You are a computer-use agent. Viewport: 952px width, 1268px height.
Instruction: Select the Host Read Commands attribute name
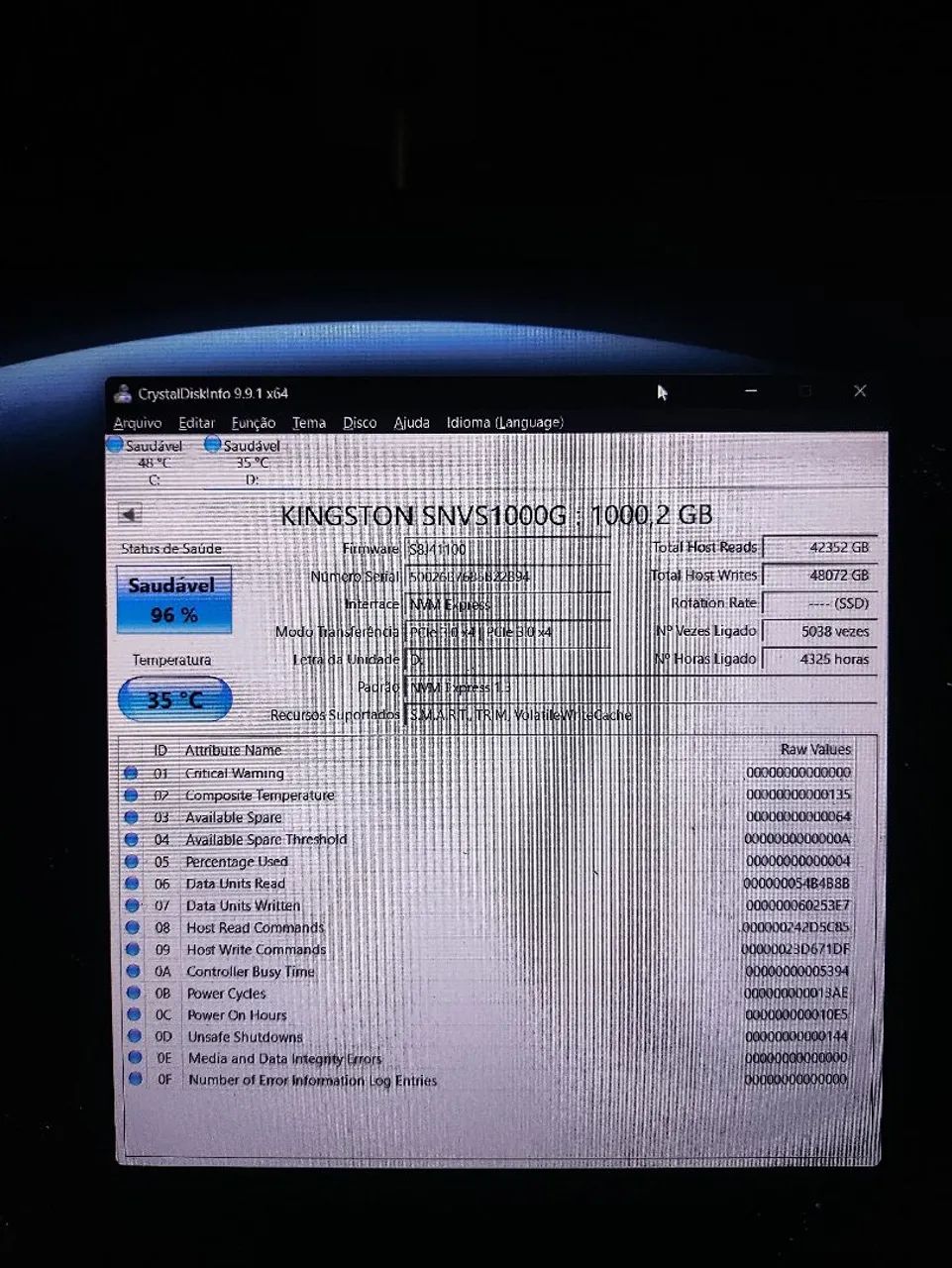pos(256,928)
